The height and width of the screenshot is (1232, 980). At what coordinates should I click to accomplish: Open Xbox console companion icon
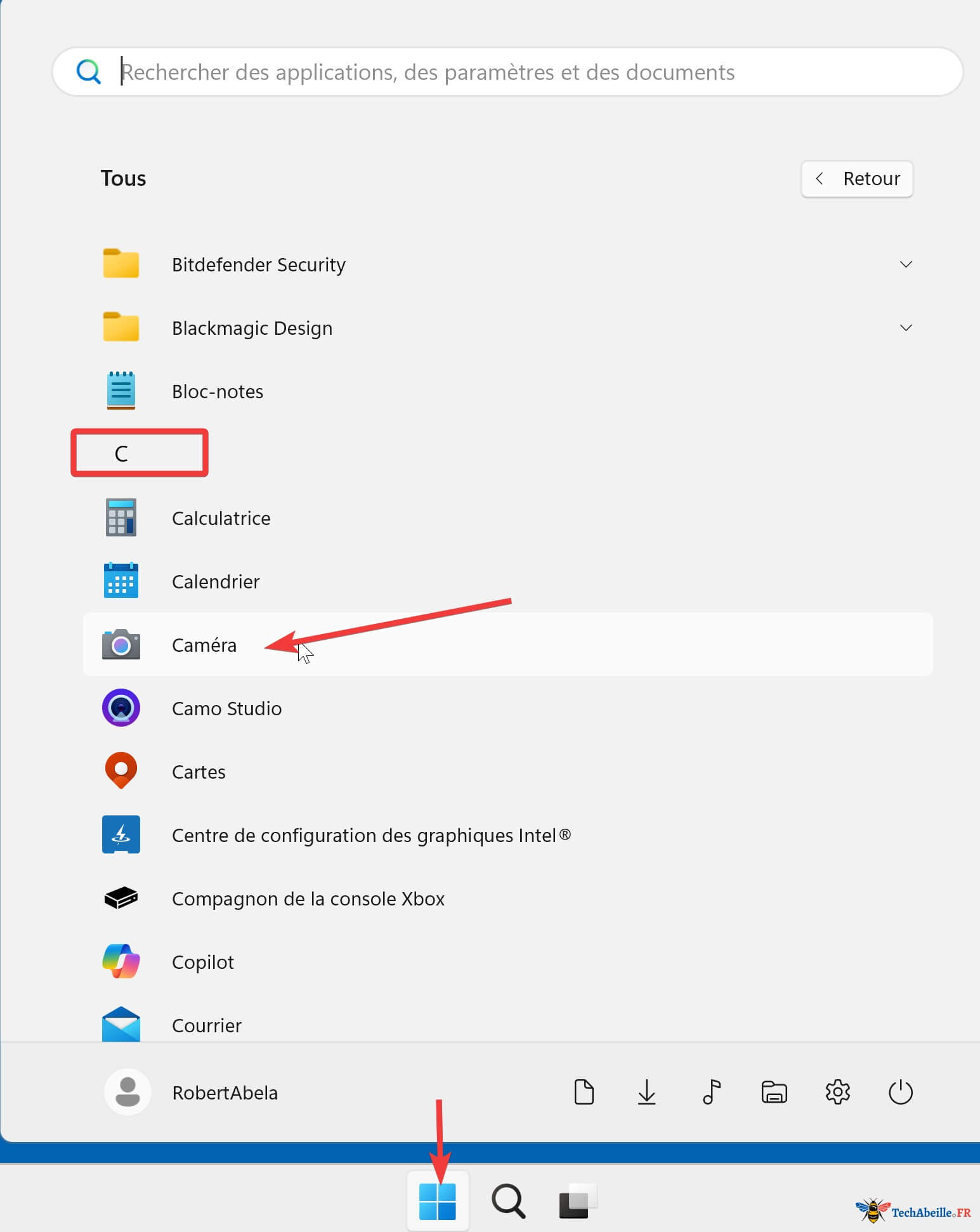tap(121, 898)
